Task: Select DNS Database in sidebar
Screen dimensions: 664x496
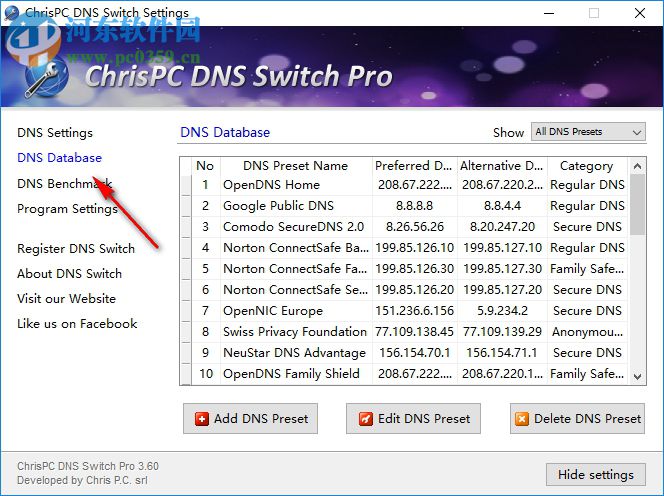Action: click(x=59, y=158)
